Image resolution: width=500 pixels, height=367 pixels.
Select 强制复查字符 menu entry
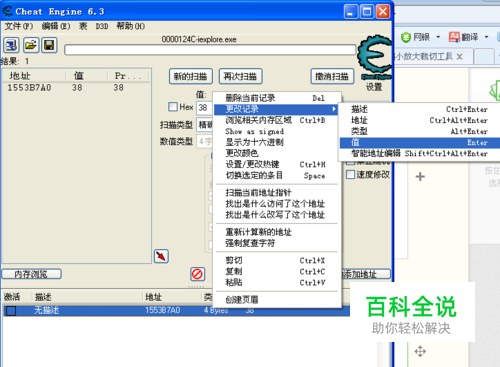coord(276,243)
